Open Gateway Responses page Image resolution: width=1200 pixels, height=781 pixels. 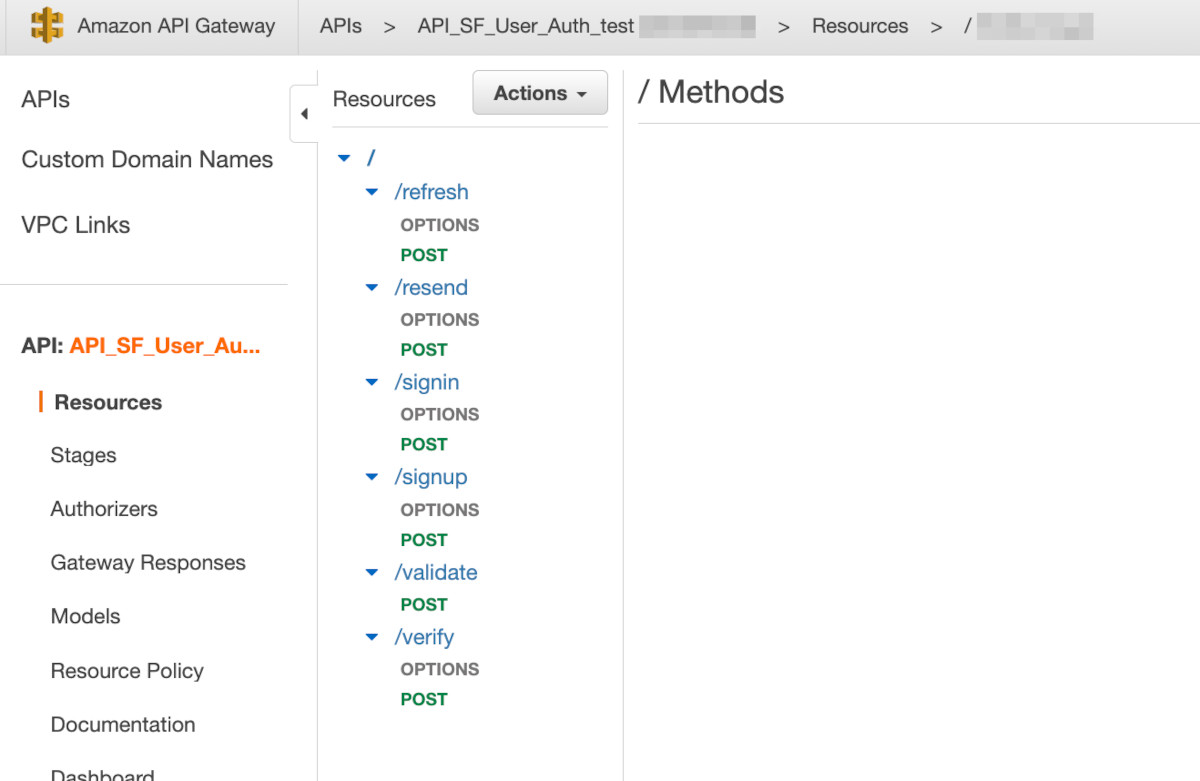[x=148, y=563]
